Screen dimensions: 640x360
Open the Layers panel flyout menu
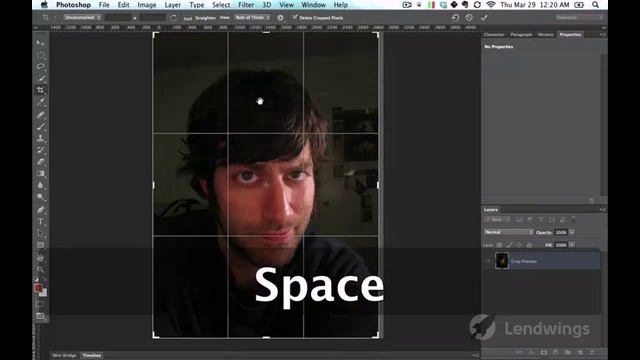tap(602, 209)
